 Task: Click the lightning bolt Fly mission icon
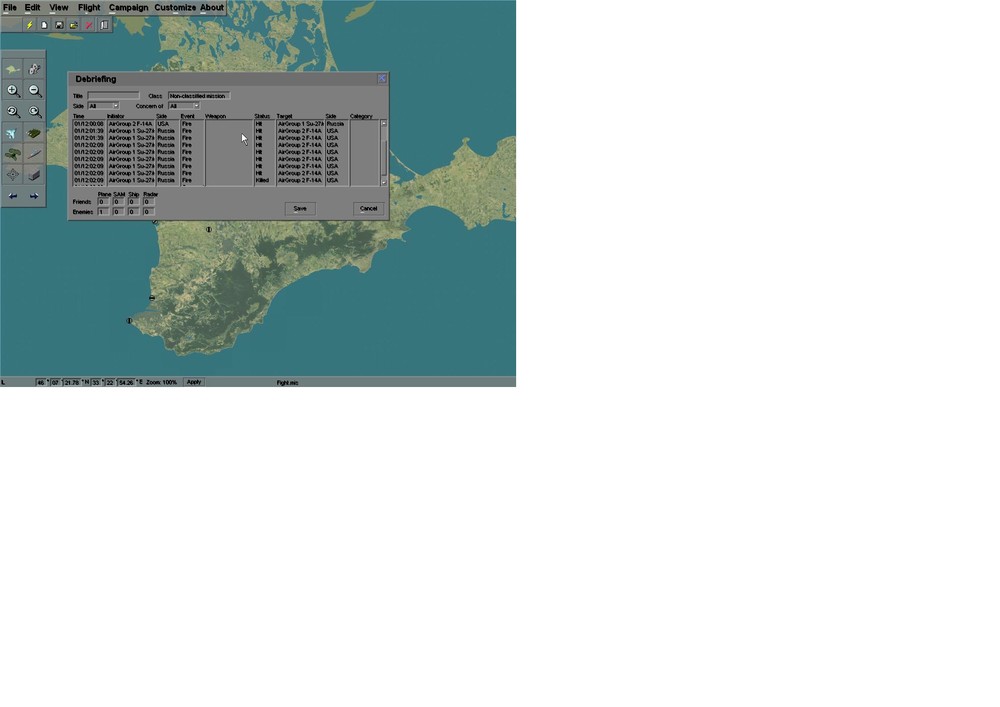coord(29,25)
